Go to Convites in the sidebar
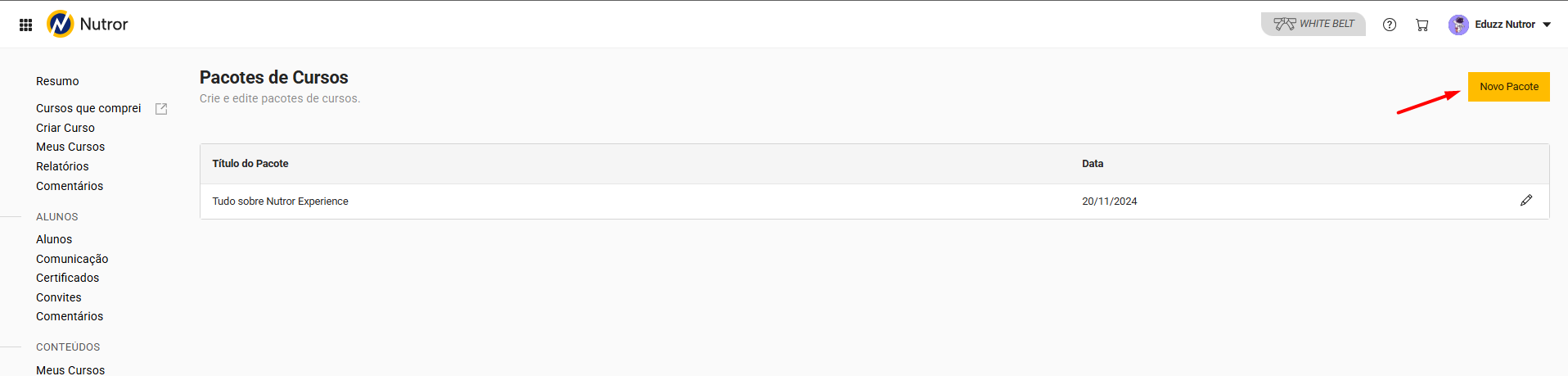The height and width of the screenshot is (376, 1568). pyautogui.click(x=59, y=297)
